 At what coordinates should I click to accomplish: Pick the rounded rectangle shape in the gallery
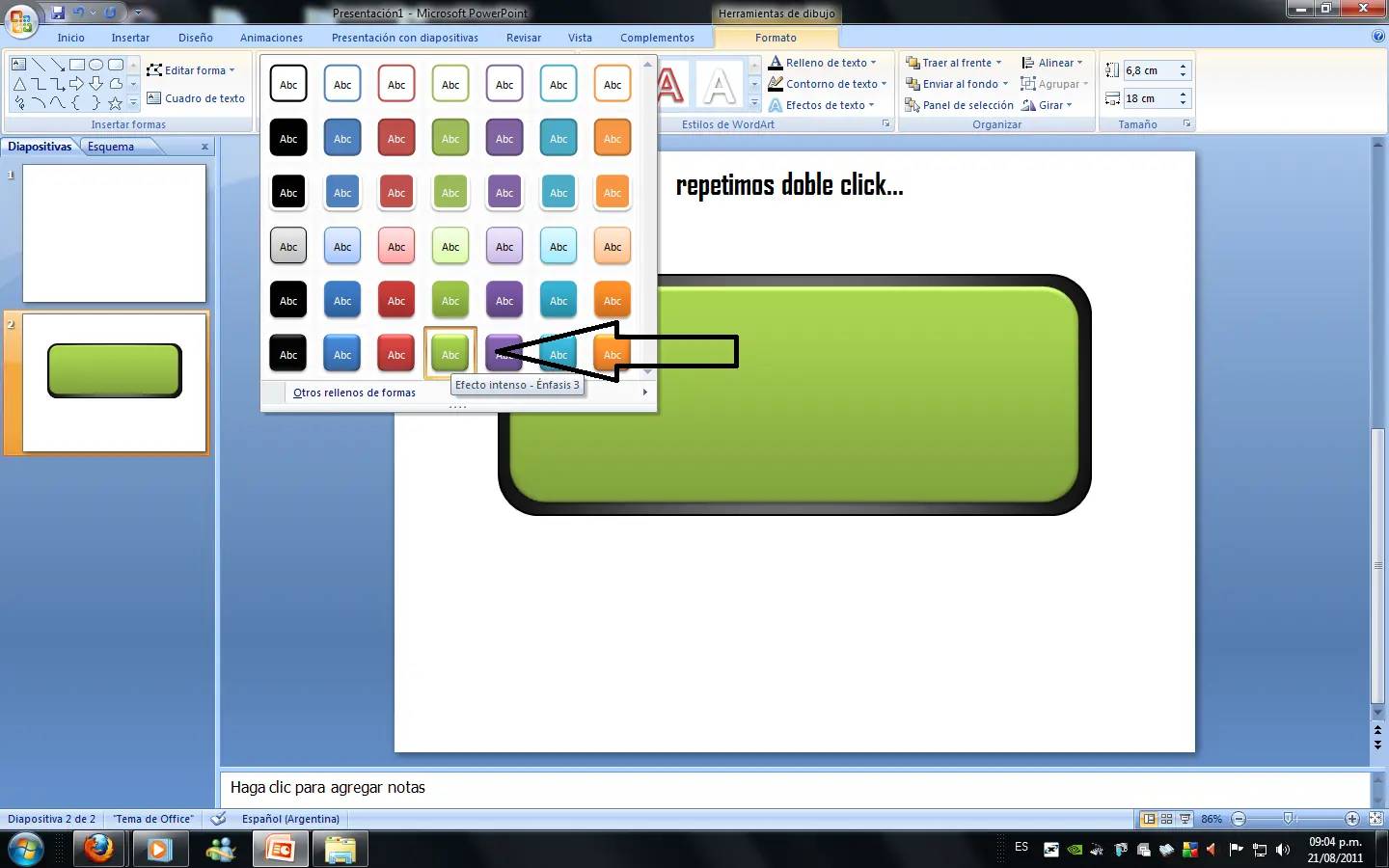click(116, 65)
